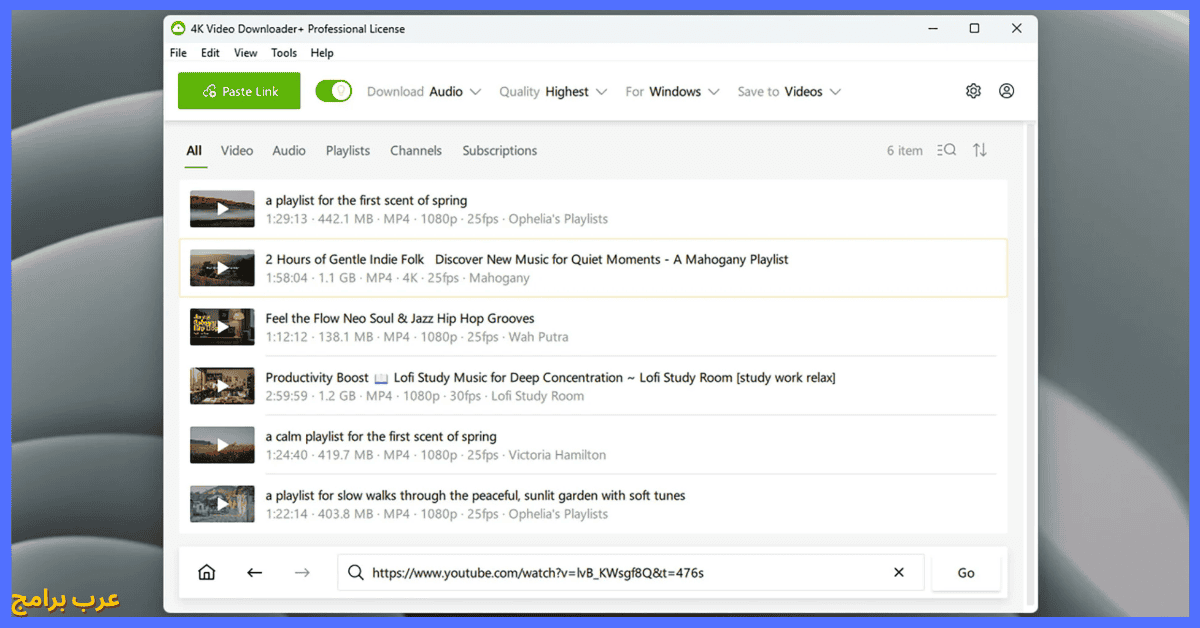The height and width of the screenshot is (628, 1200).
Task: Close the 4K Video Downloader window
Action: pos(1017,29)
